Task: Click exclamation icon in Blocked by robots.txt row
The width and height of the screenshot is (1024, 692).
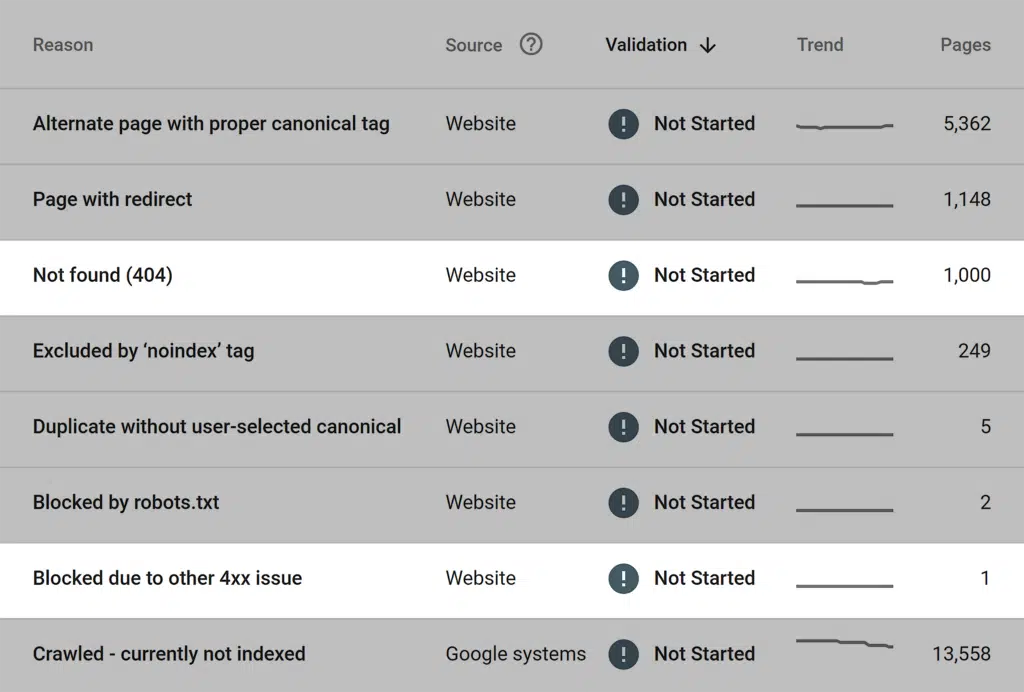Action: click(x=623, y=502)
